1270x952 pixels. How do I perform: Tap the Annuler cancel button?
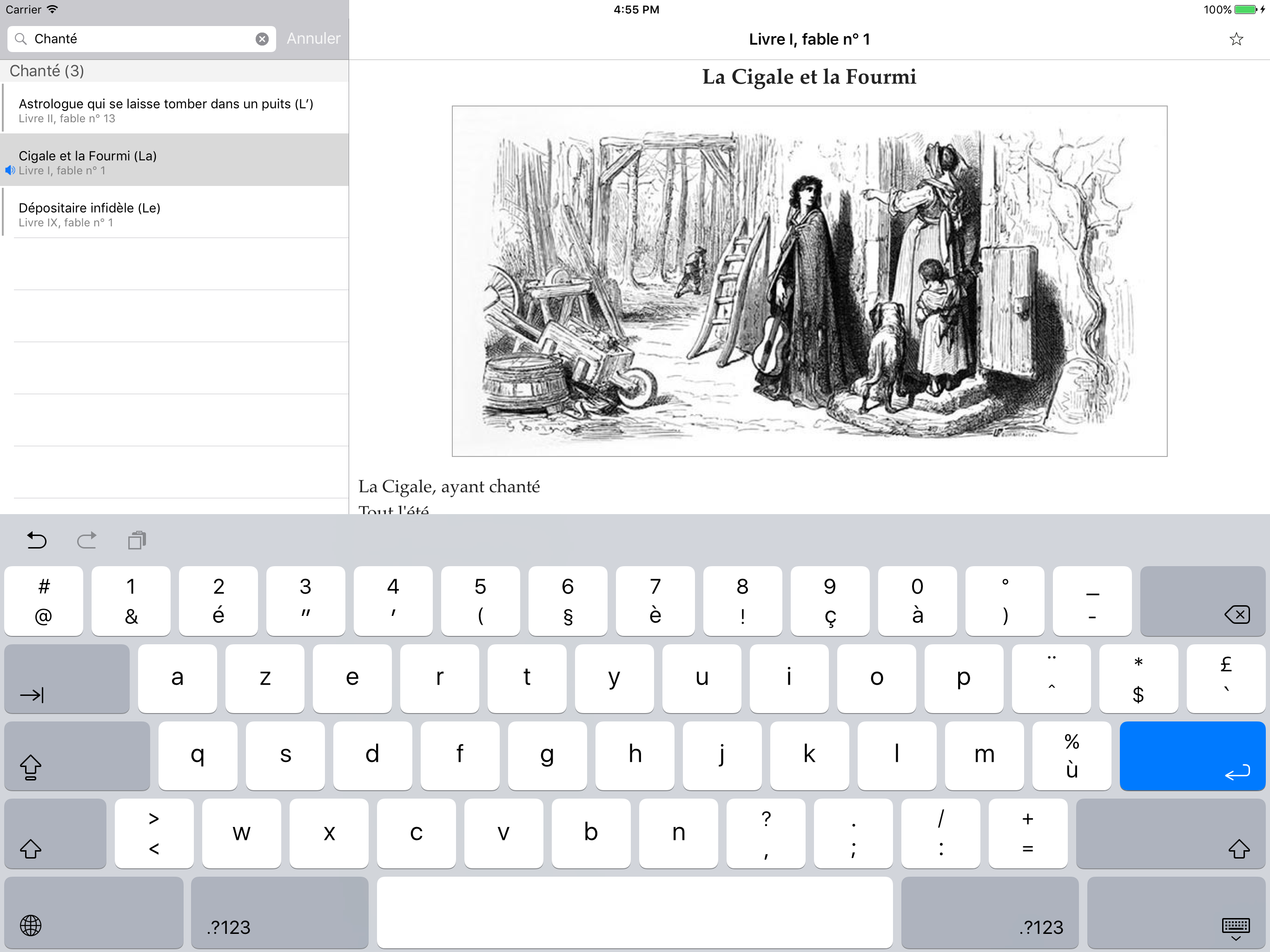[313, 39]
